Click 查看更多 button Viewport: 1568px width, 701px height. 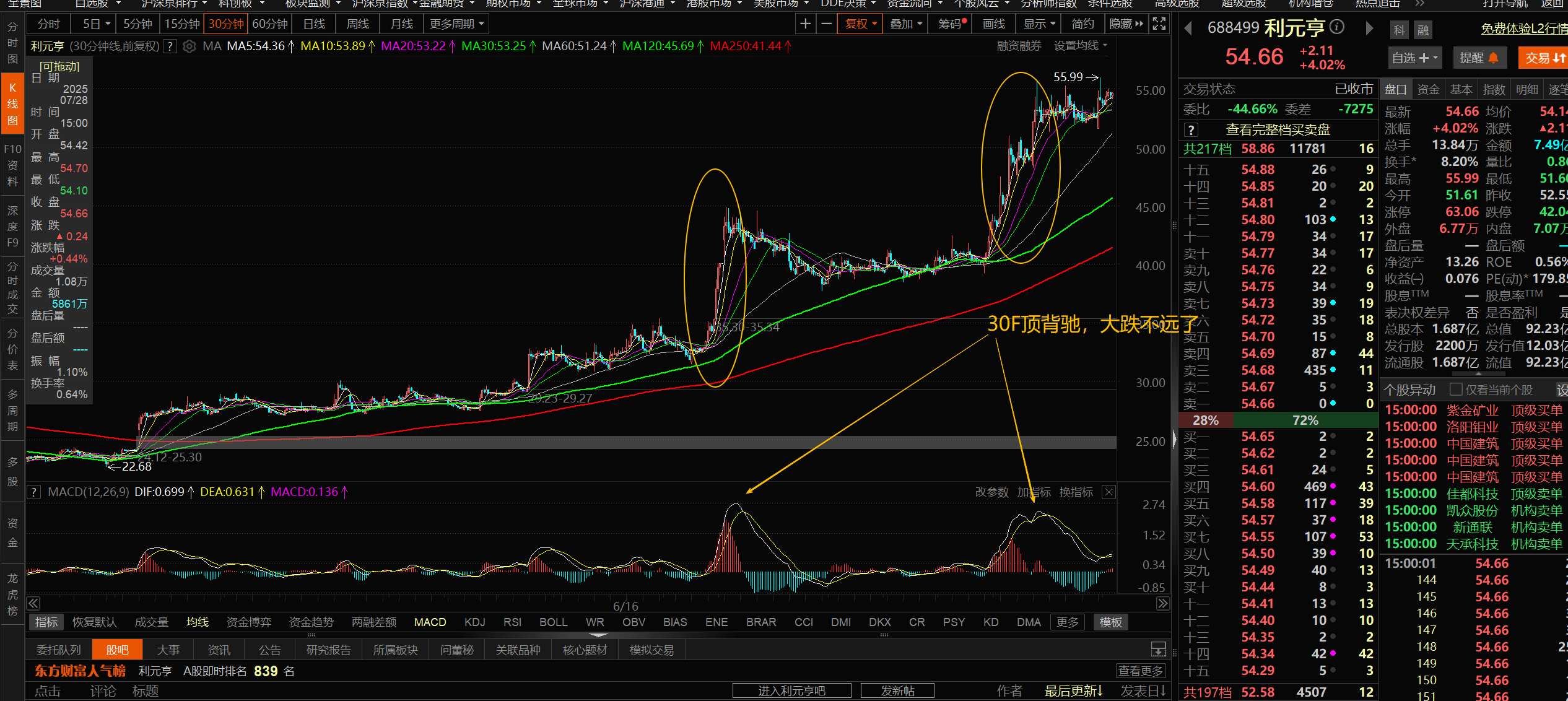click(1141, 671)
